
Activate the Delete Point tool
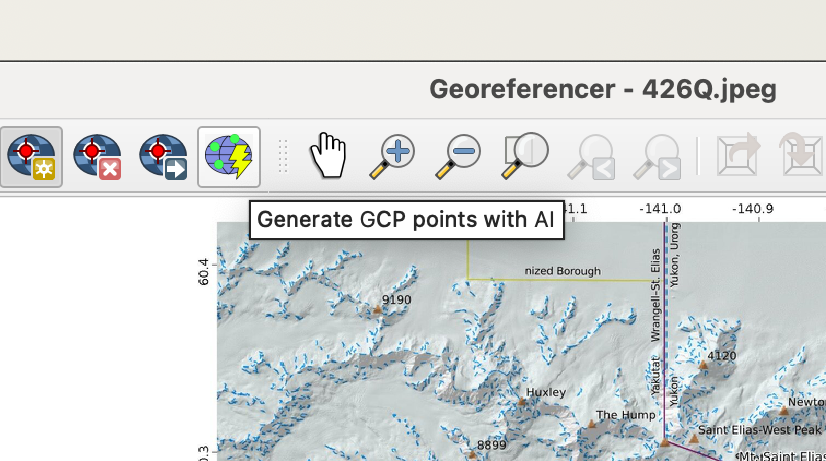coord(97,157)
